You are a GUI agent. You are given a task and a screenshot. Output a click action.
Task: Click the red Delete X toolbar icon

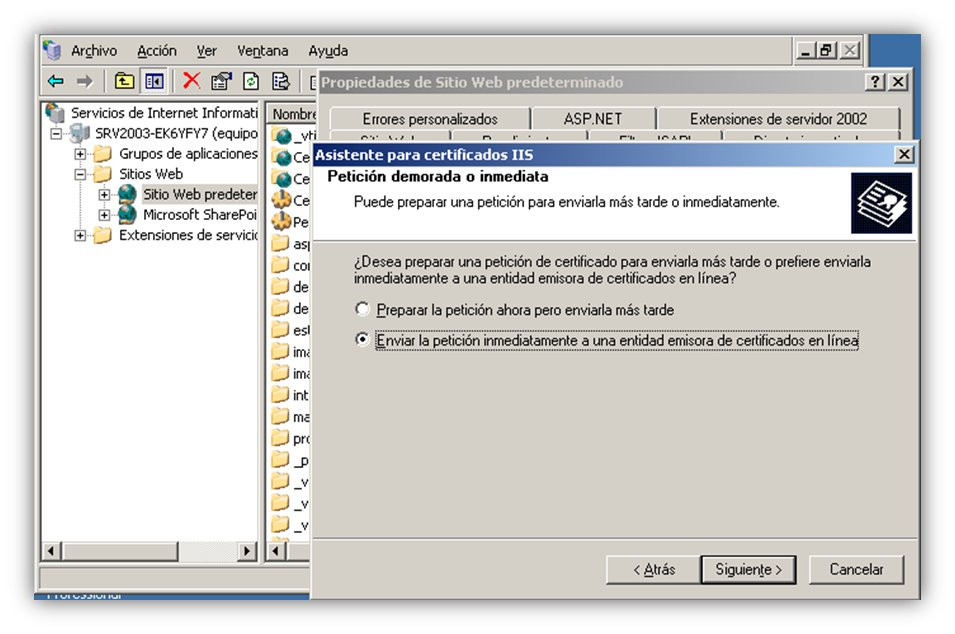point(191,80)
